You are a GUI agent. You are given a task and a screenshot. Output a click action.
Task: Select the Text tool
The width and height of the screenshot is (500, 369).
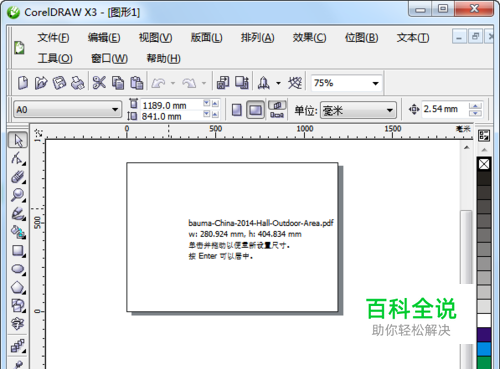(x=18, y=324)
